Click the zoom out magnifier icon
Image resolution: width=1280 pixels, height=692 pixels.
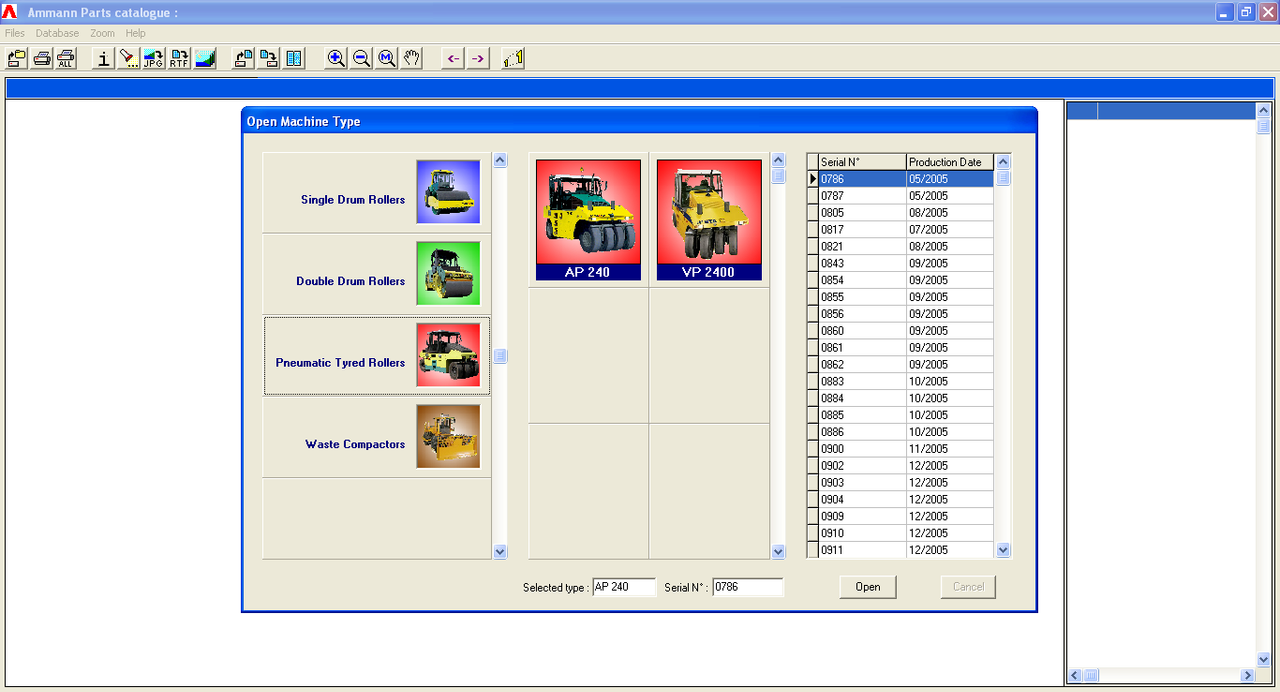pos(361,58)
